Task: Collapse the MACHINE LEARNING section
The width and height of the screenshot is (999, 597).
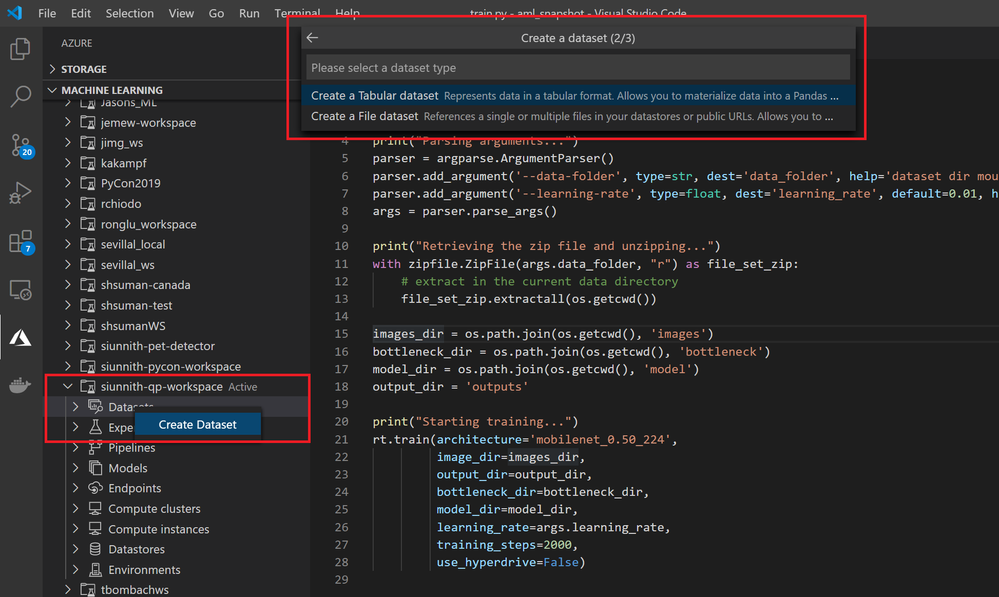Action: [53, 90]
